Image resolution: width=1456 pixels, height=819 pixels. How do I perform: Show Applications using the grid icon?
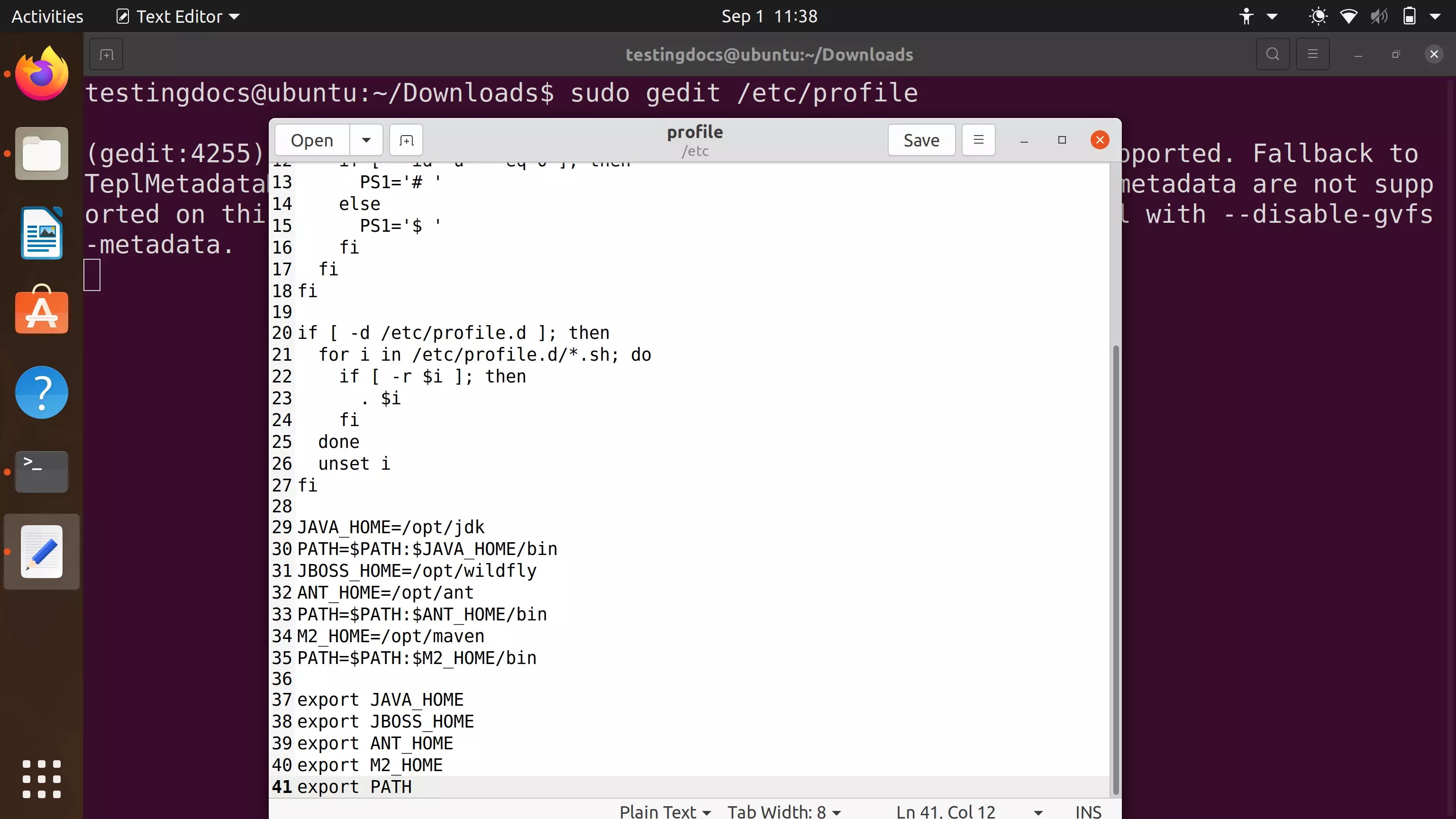pyautogui.click(x=41, y=780)
